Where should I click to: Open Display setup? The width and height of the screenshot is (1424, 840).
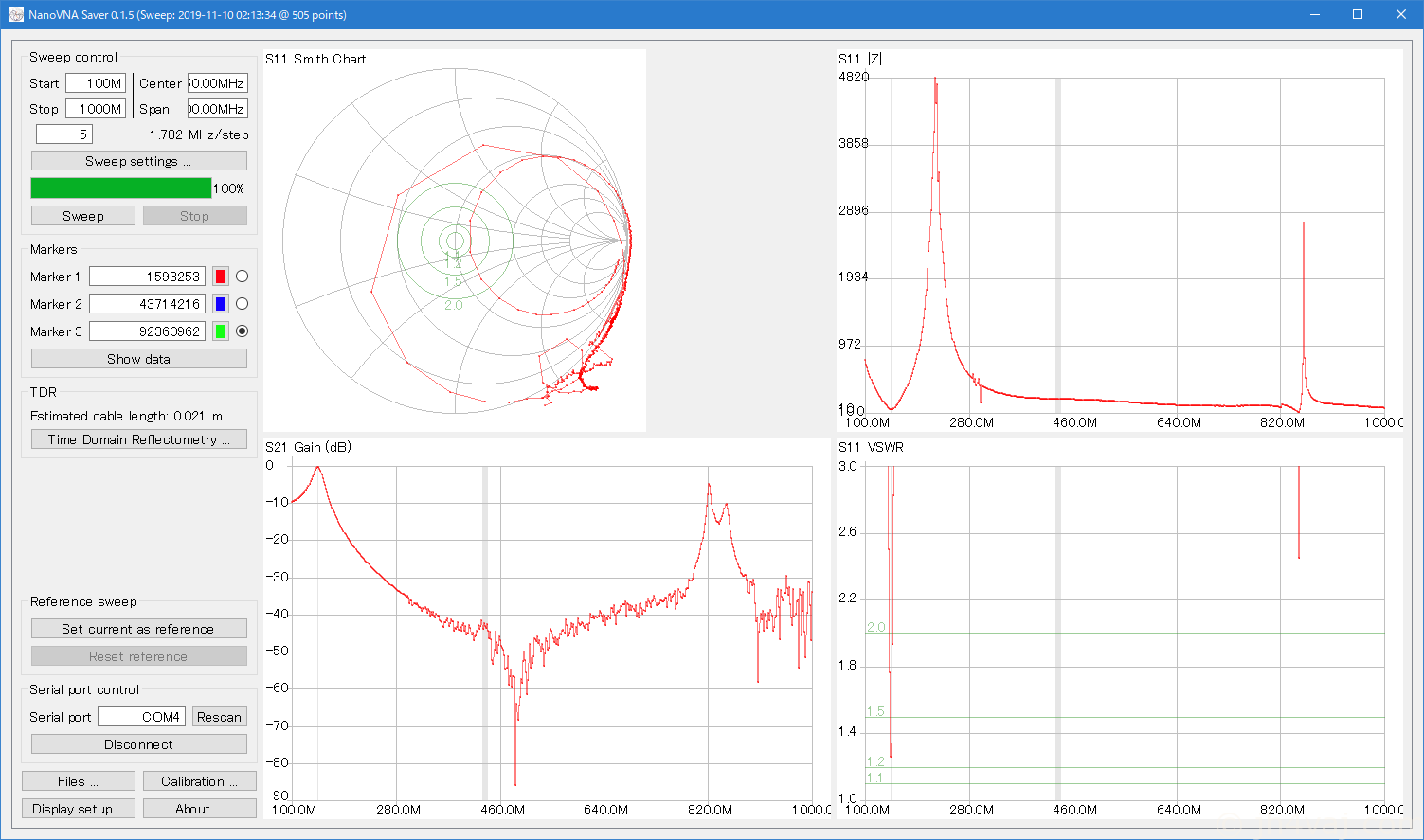tap(79, 809)
